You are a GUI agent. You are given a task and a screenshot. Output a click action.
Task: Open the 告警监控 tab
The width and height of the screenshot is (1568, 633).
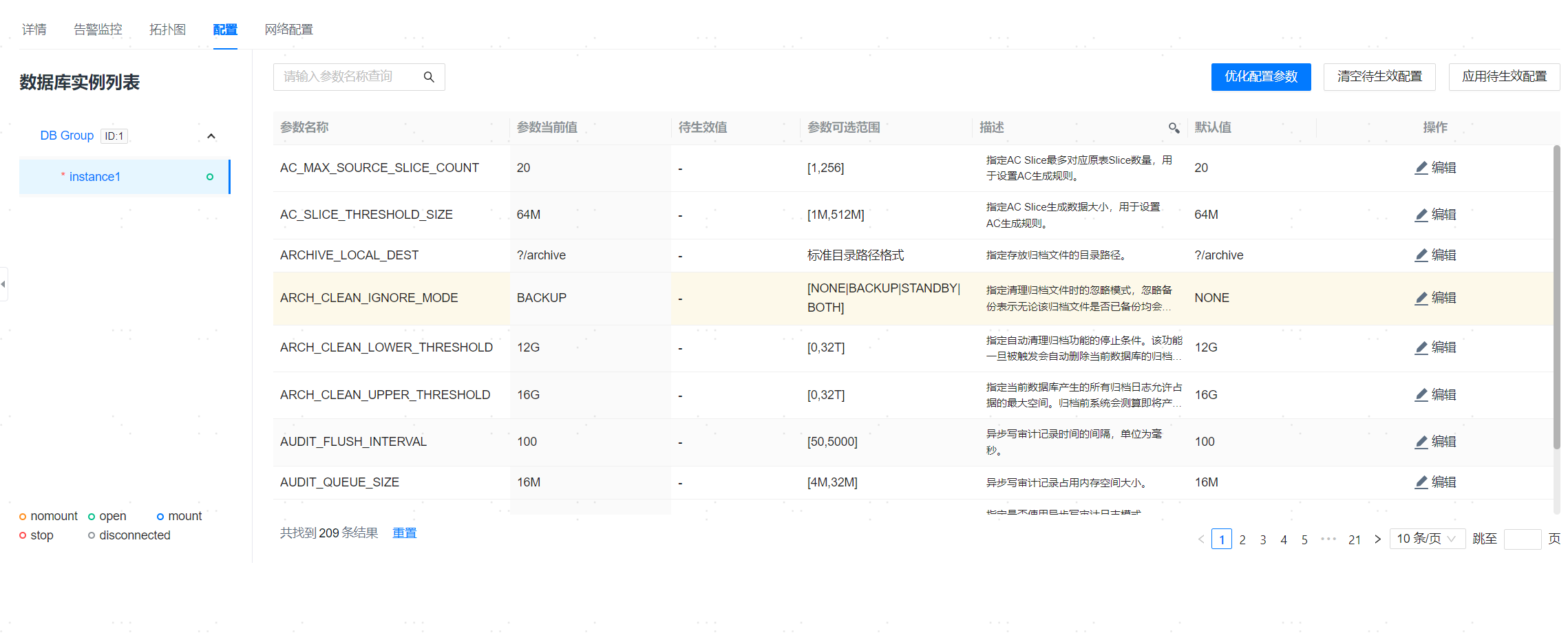(x=98, y=30)
